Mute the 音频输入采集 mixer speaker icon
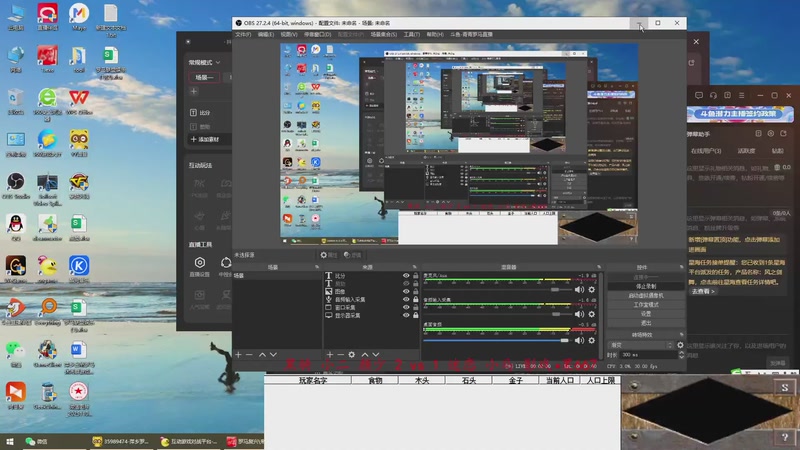 click(580, 314)
